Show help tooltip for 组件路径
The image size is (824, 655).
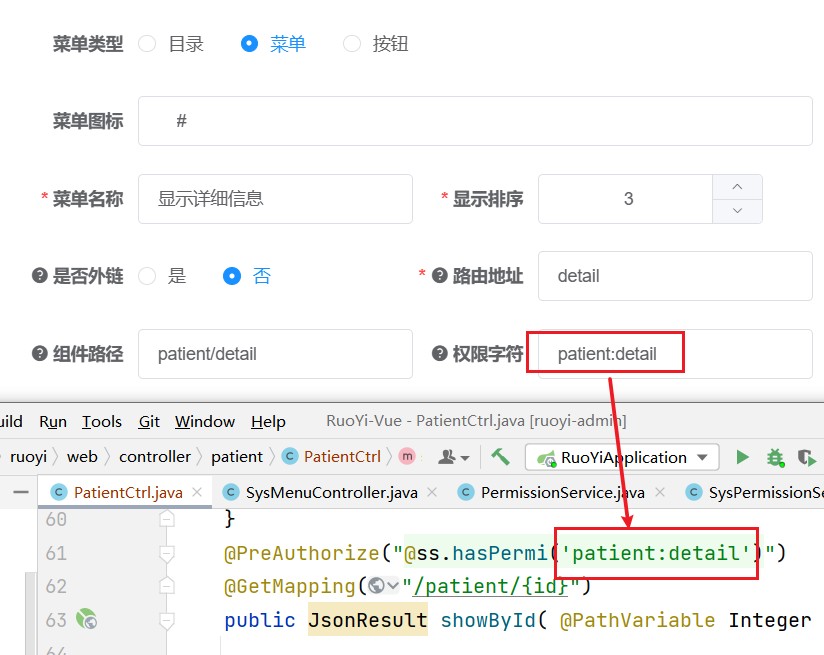[40, 353]
